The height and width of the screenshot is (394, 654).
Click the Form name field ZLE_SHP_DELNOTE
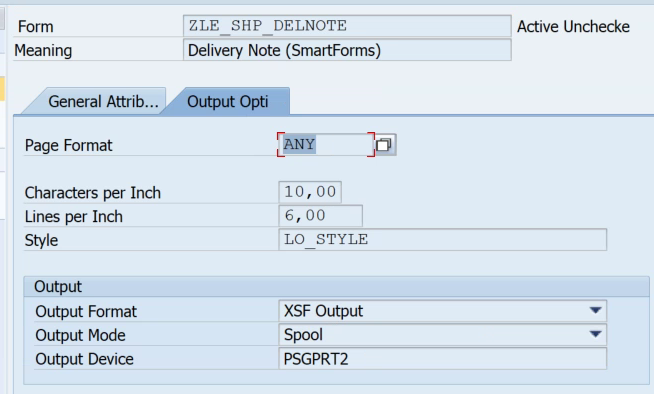pyautogui.click(x=347, y=26)
